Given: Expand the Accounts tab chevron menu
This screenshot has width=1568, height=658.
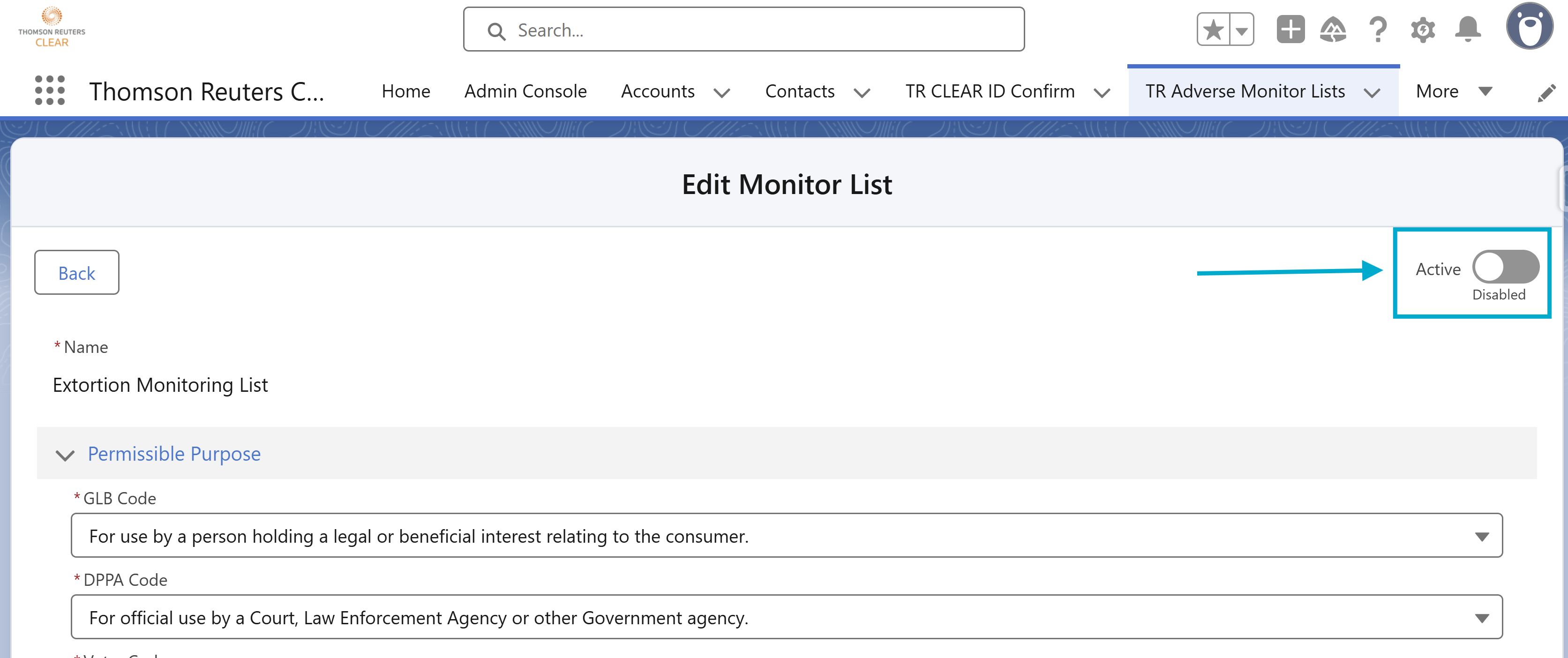Looking at the screenshot, I should coord(722,92).
